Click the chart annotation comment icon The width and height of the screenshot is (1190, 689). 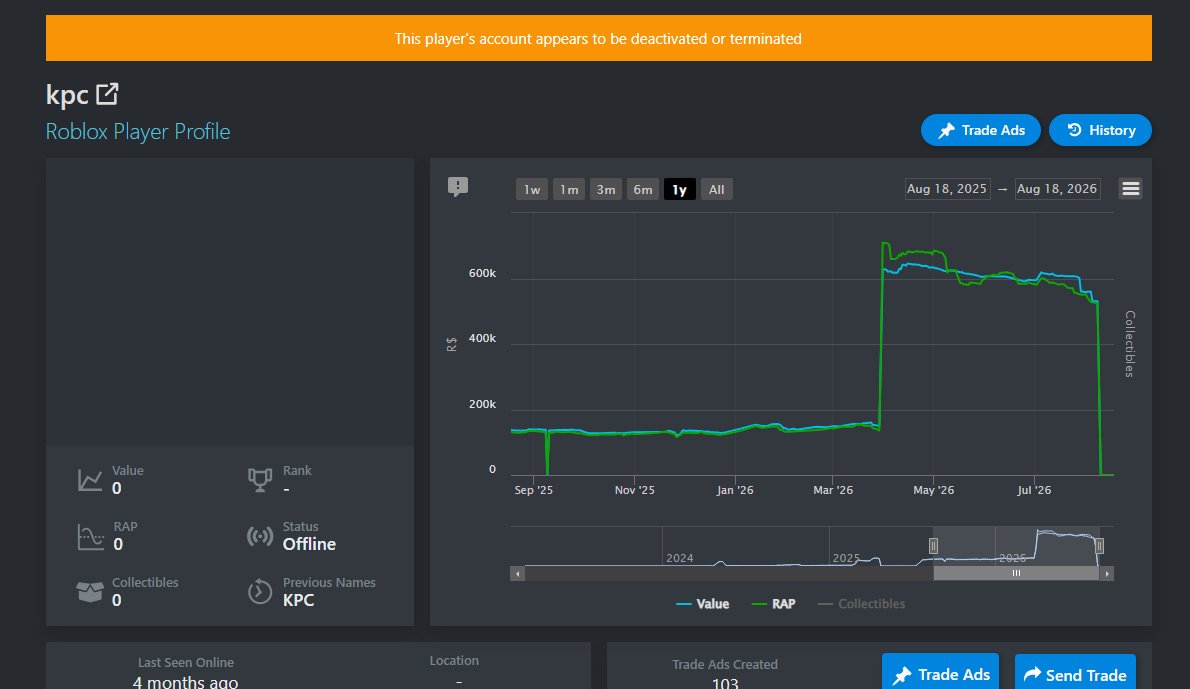[x=458, y=187]
